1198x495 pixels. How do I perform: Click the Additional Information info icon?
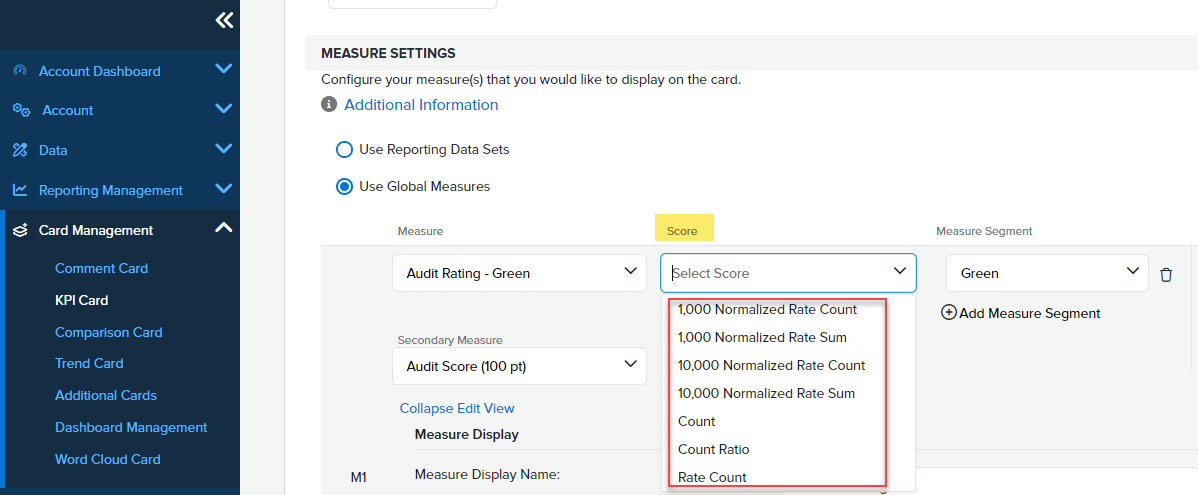point(328,105)
